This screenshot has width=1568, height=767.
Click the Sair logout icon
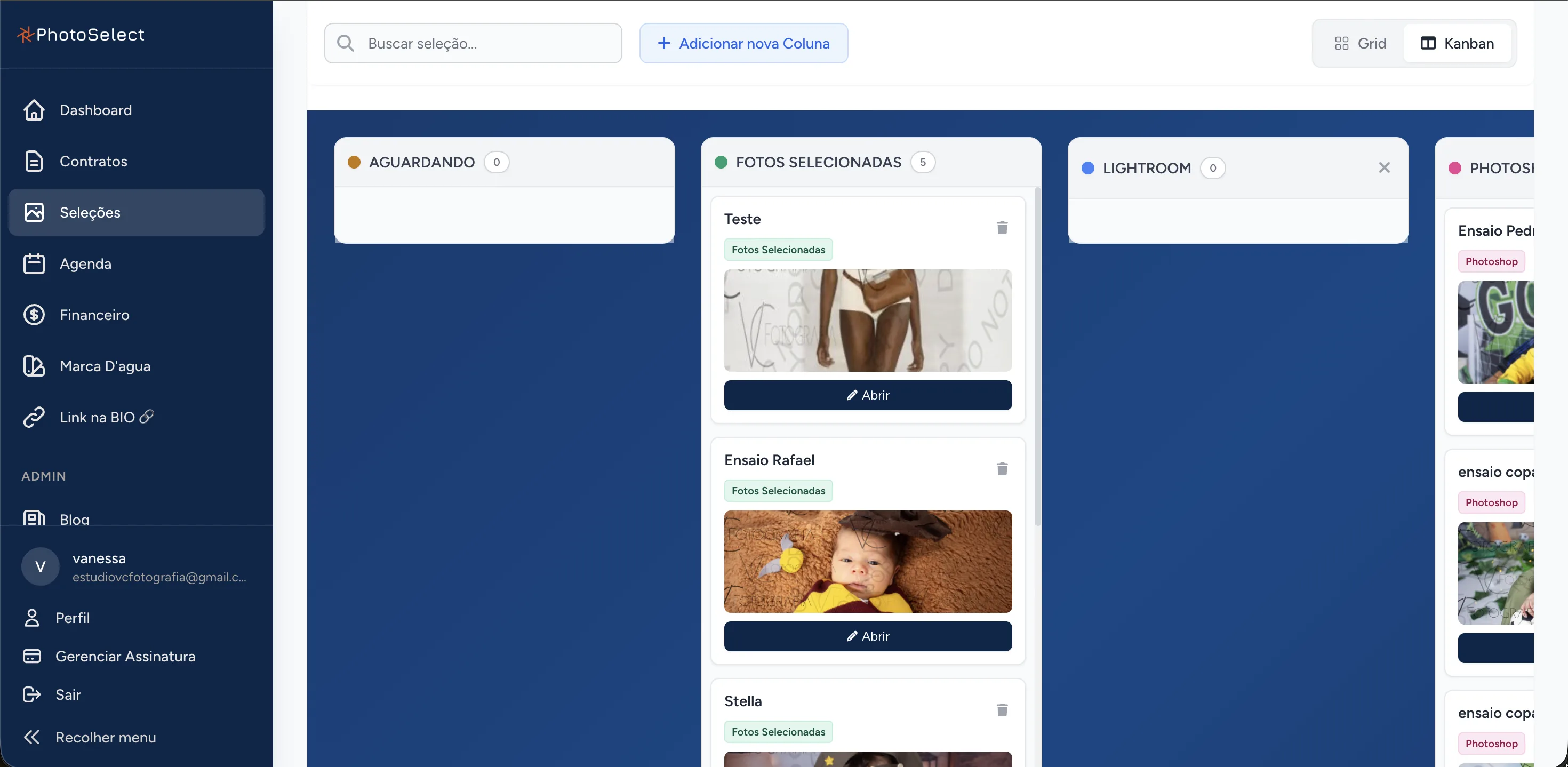31,694
